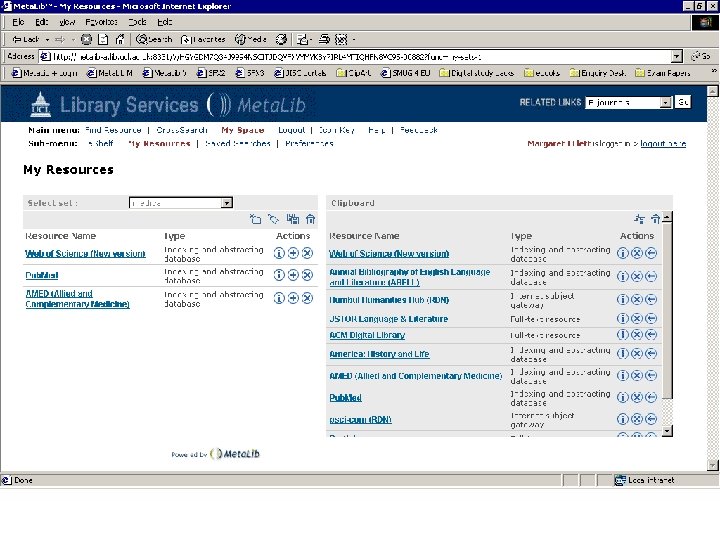The width and height of the screenshot is (720, 540).
Task: Click the clipboard list scroll-down arrow
Action: (x=667, y=431)
